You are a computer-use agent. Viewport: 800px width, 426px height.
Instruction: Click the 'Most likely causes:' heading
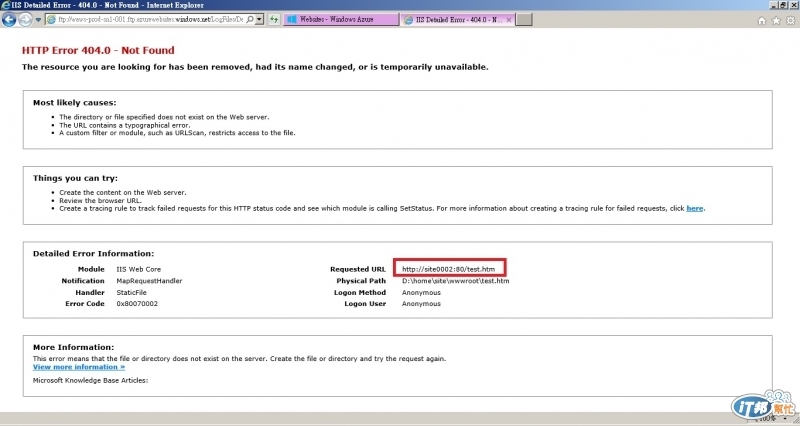(x=74, y=103)
